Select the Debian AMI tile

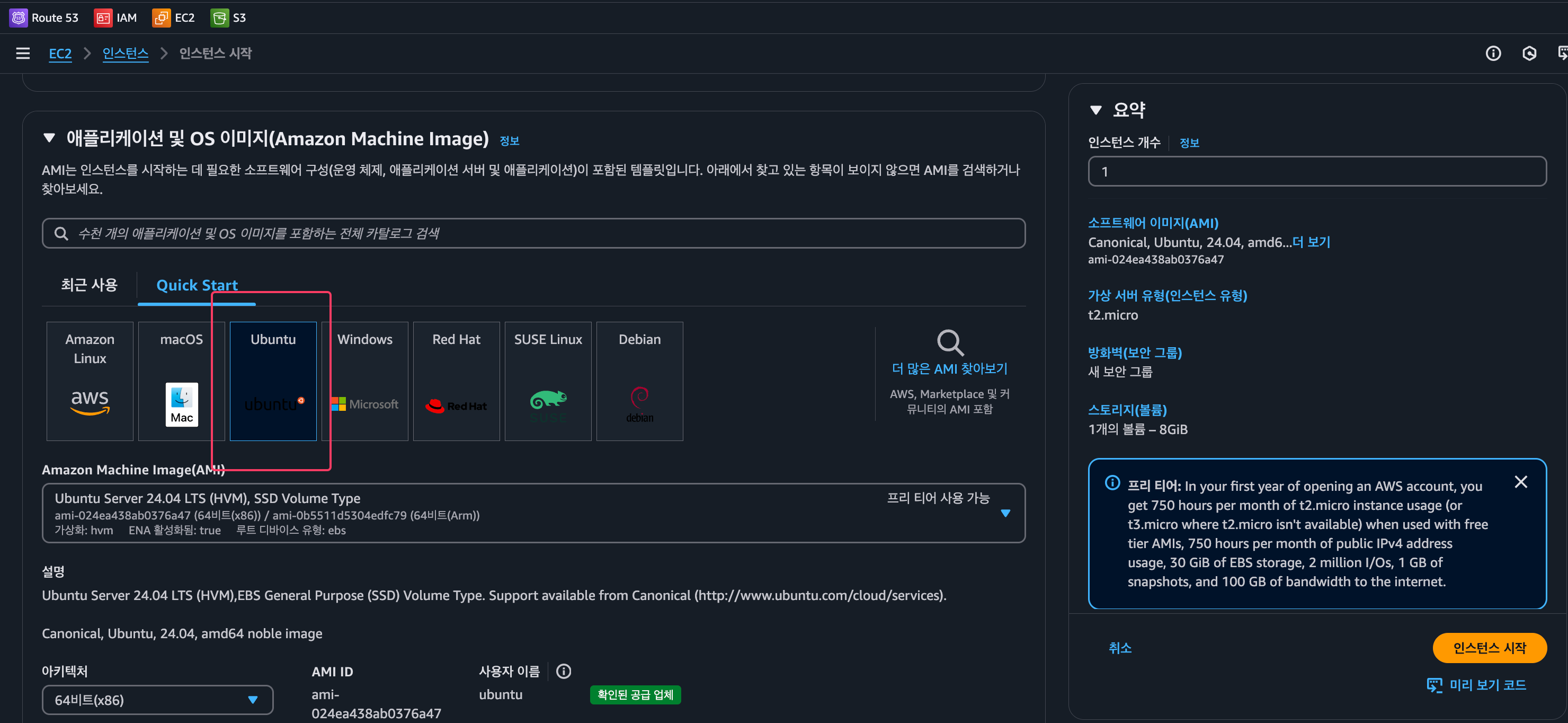pos(640,381)
